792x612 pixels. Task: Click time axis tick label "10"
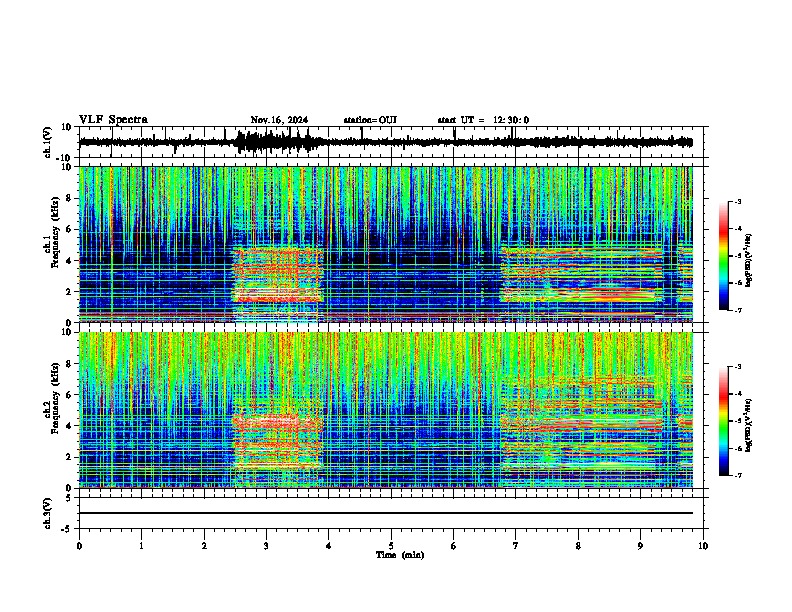tap(703, 546)
